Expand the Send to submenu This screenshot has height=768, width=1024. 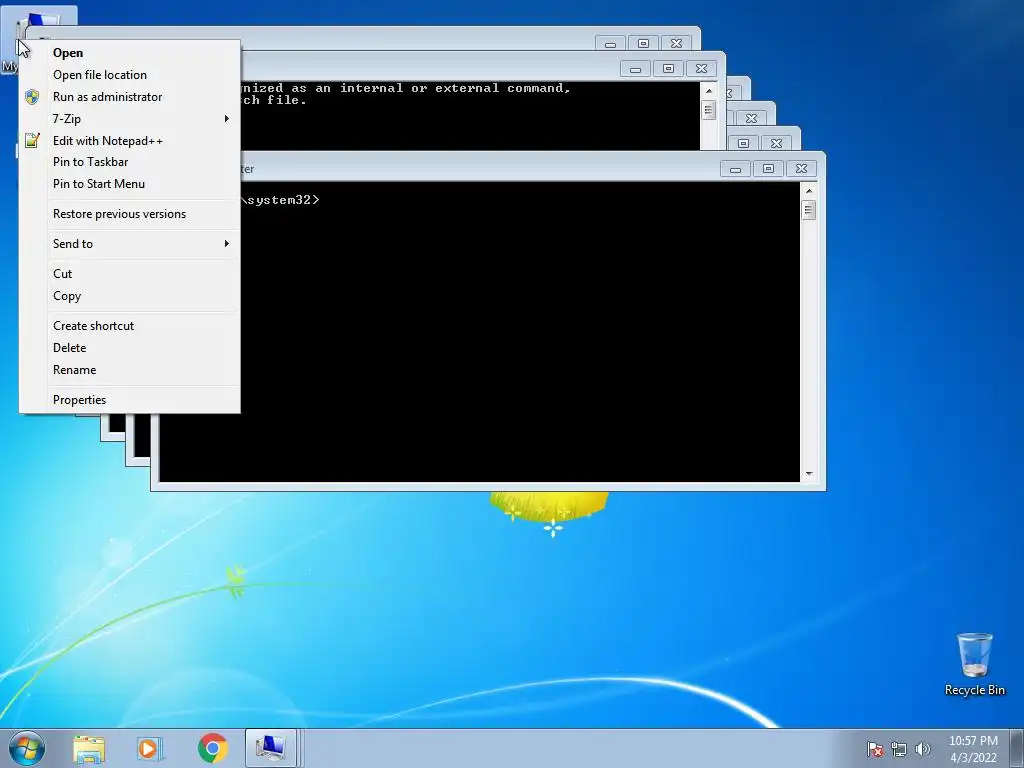tap(130, 244)
